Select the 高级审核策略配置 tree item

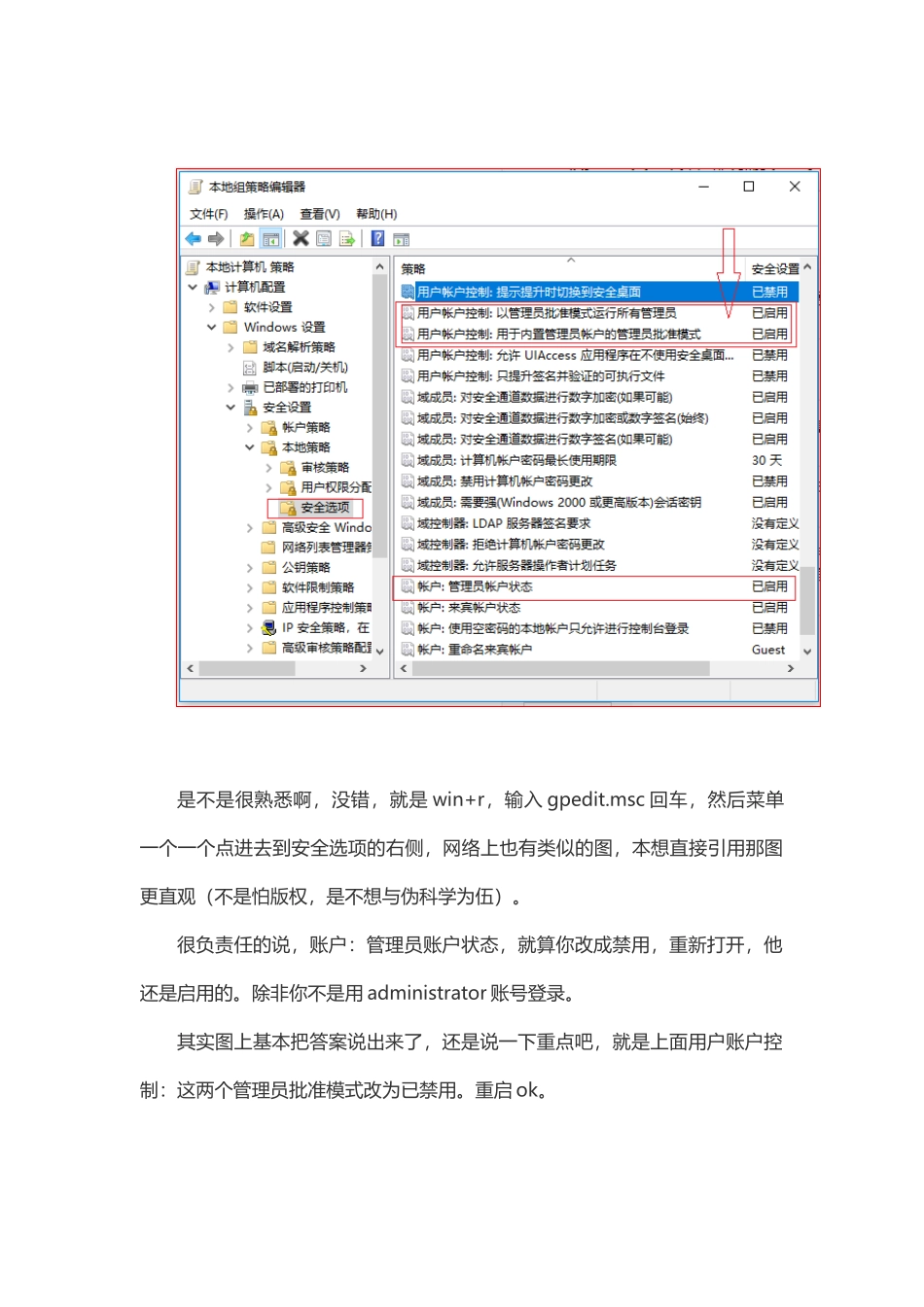pyautogui.click(x=327, y=648)
